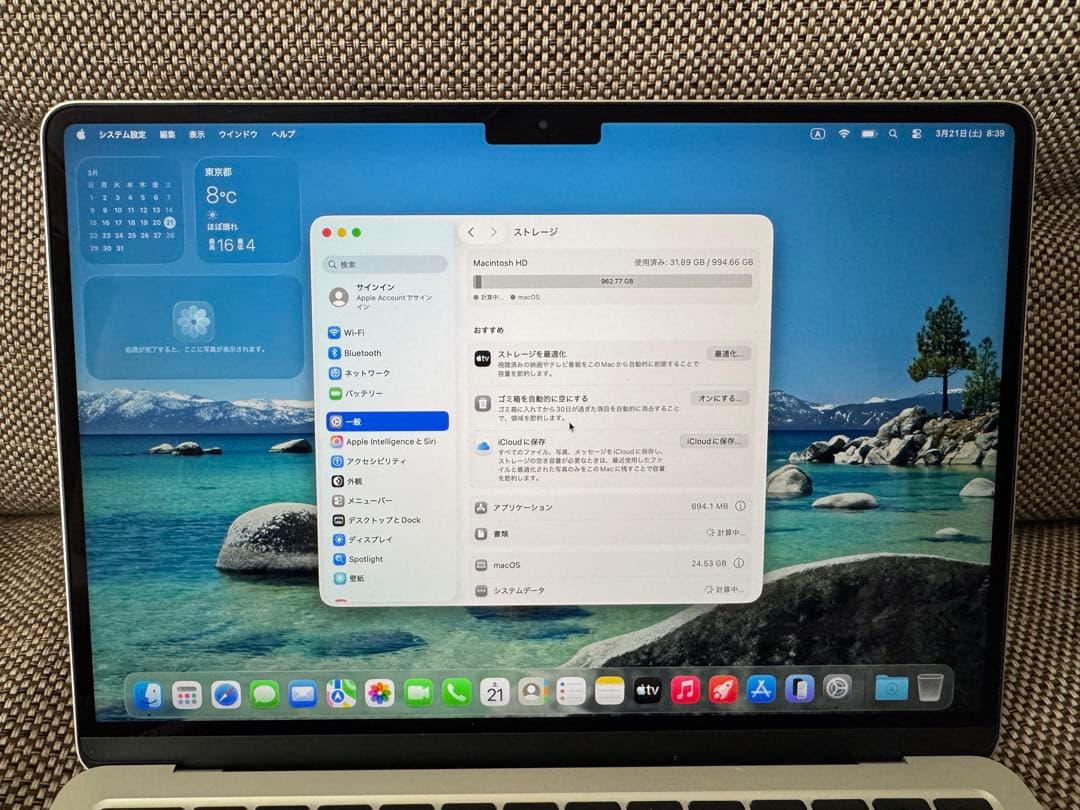Select ネットワーク in settings sidebar

coord(387,373)
